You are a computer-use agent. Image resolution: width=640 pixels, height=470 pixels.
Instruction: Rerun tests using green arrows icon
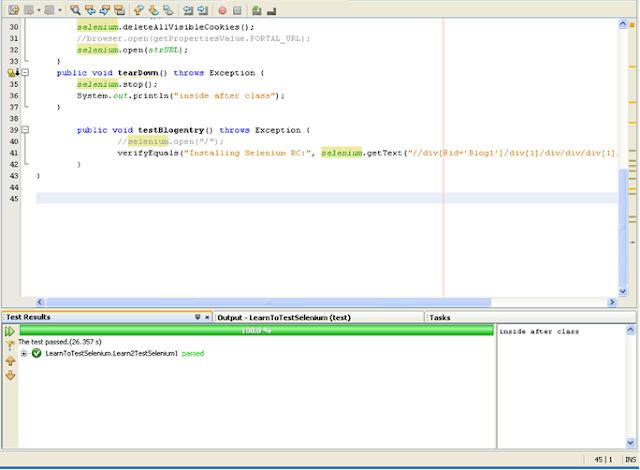[10, 331]
